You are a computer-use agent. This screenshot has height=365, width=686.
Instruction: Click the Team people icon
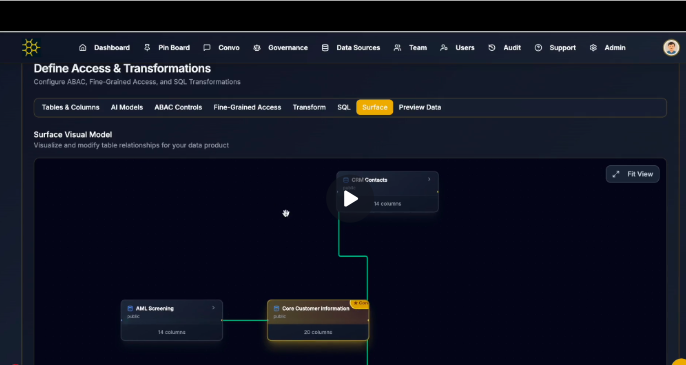tap(397, 48)
